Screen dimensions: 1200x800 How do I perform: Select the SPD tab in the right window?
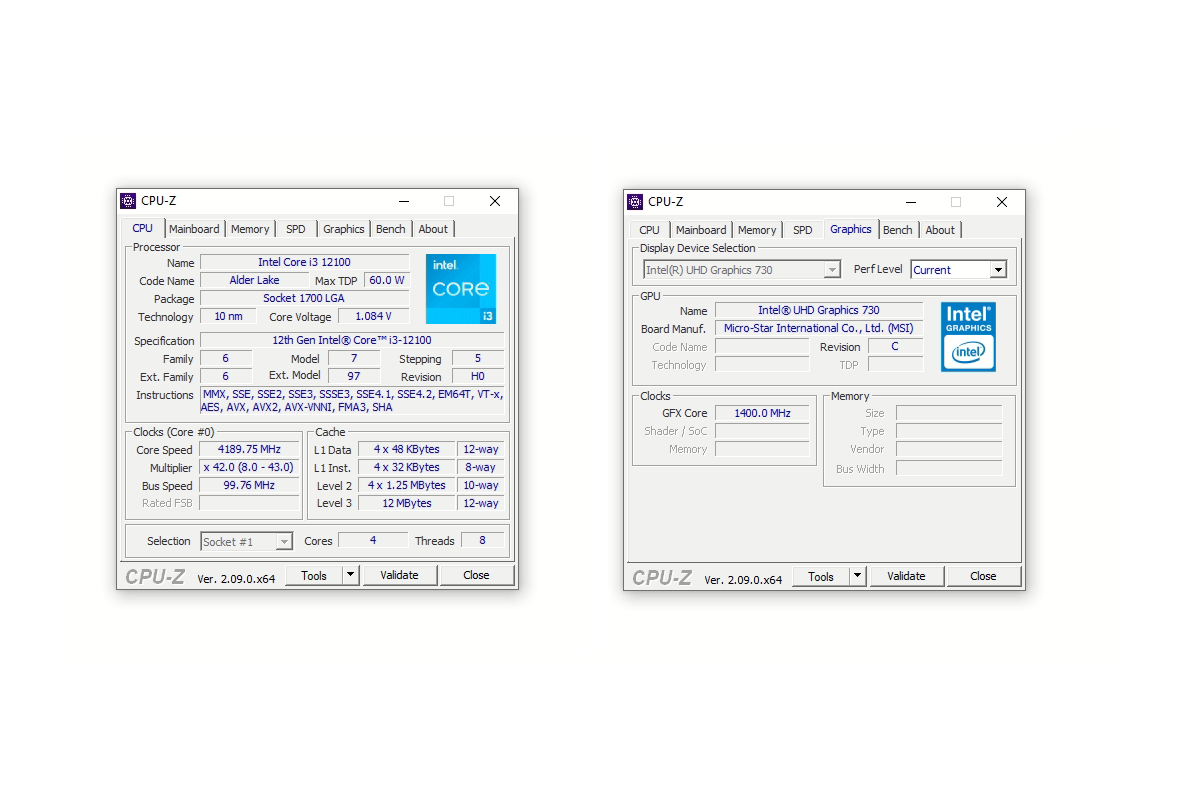803,230
